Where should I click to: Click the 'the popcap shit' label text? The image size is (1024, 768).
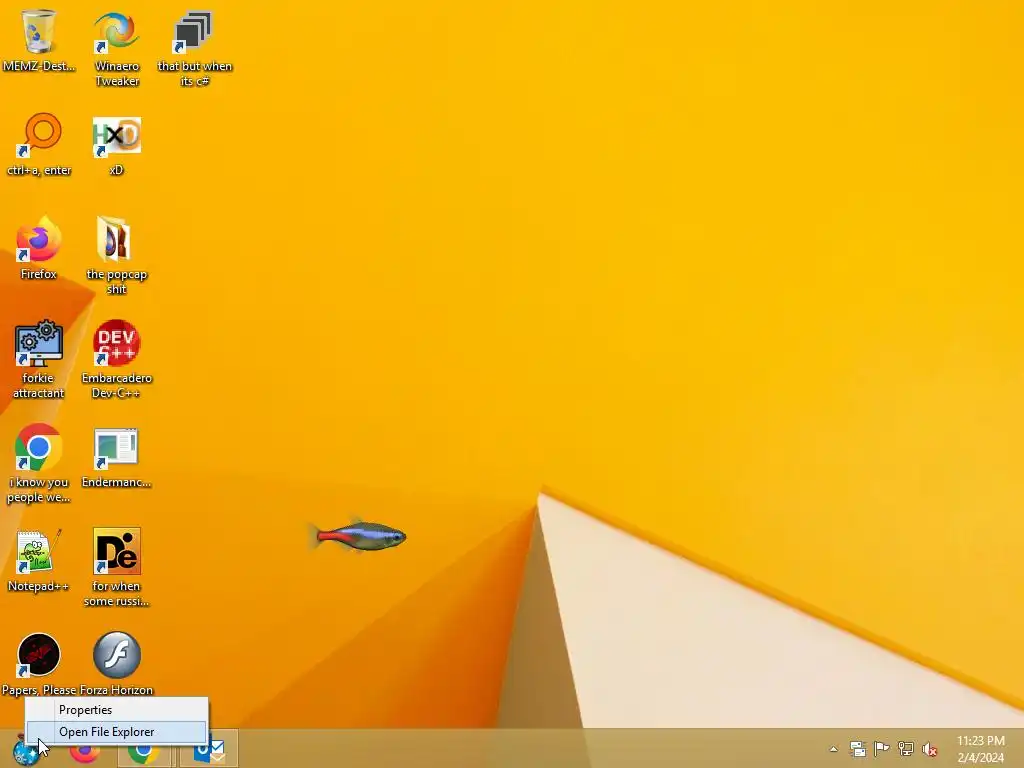click(x=116, y=281)
